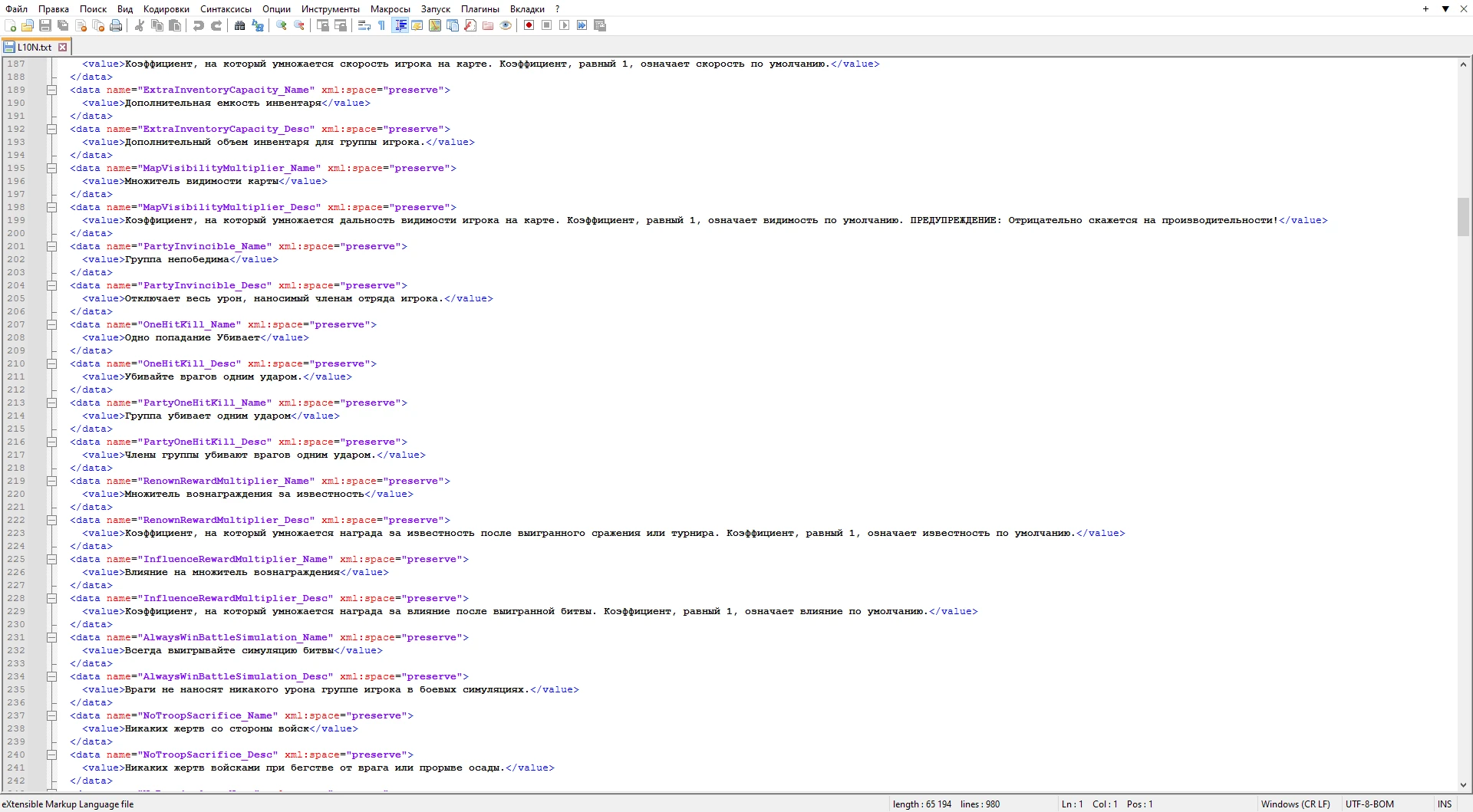Open the Кодировки menu
Screen dimensions: 1473x812
[166, 9]
